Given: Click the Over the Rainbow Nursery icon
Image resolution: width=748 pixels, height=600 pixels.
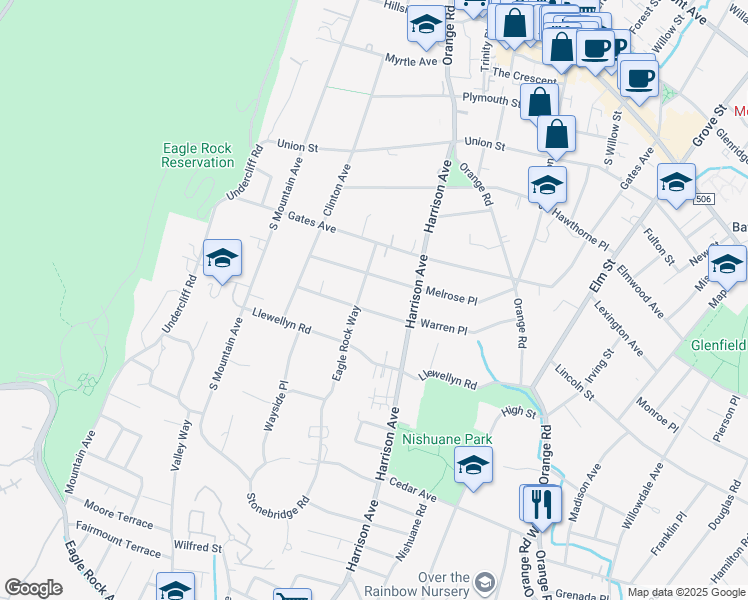Looking at the screenshot, I should [x=486, y=581].
